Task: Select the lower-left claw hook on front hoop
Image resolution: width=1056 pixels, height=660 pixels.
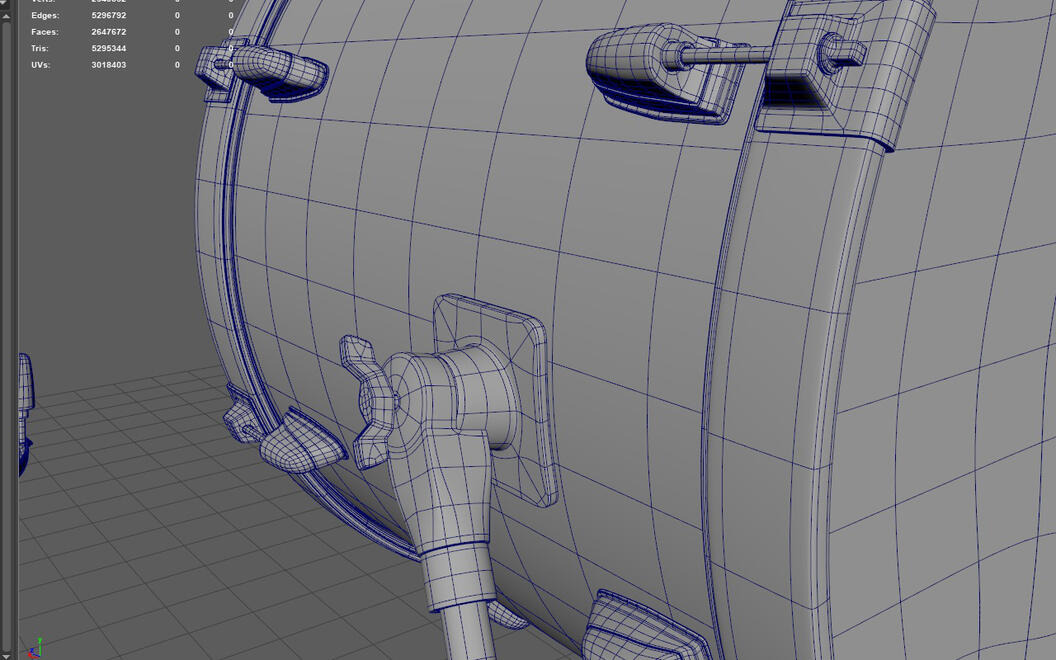Action: coord(295,440)
